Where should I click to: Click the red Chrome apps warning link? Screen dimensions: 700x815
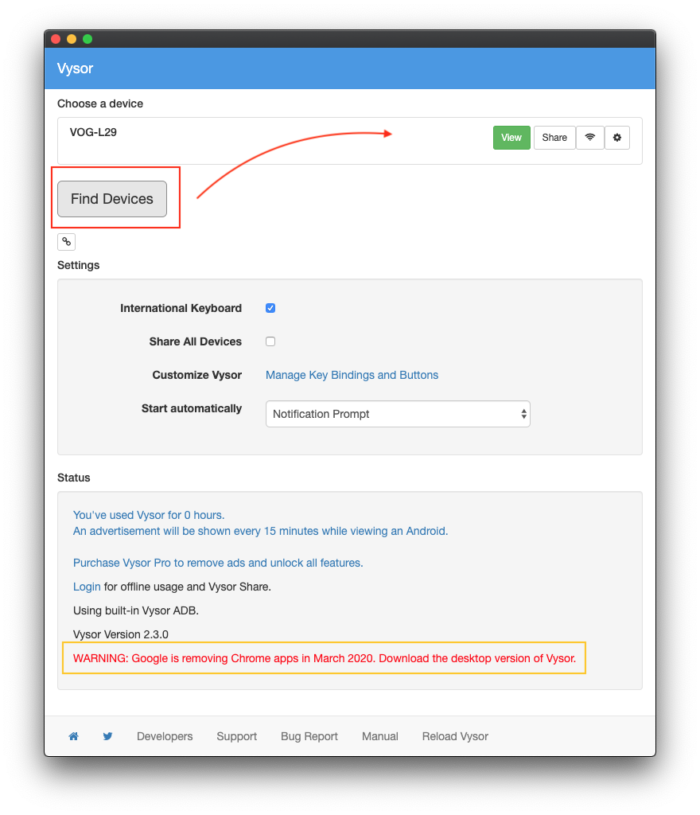coord(324,658)
